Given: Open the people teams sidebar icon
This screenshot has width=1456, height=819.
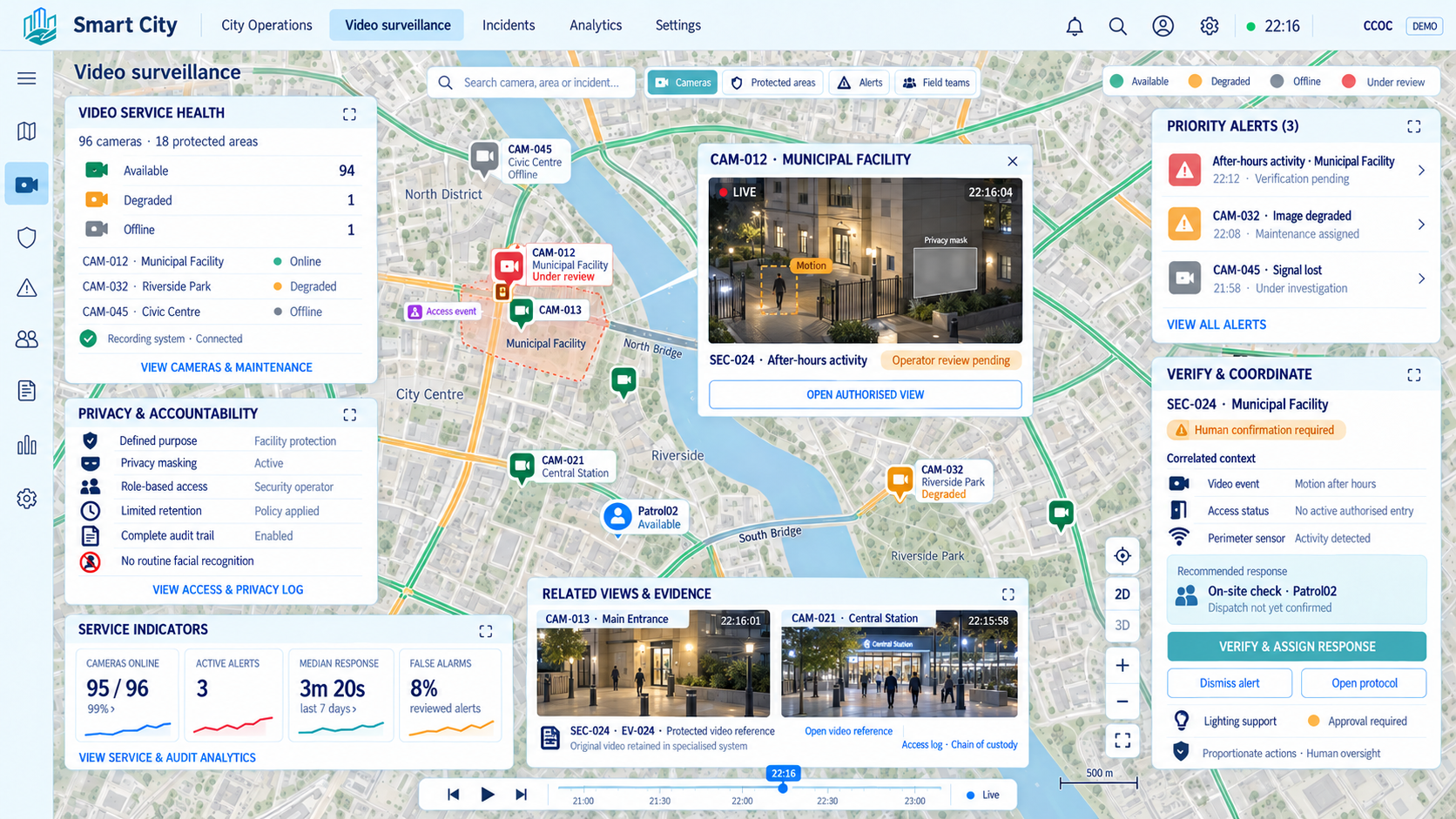Looking at the screenshot, I should (x=27, y=339).
